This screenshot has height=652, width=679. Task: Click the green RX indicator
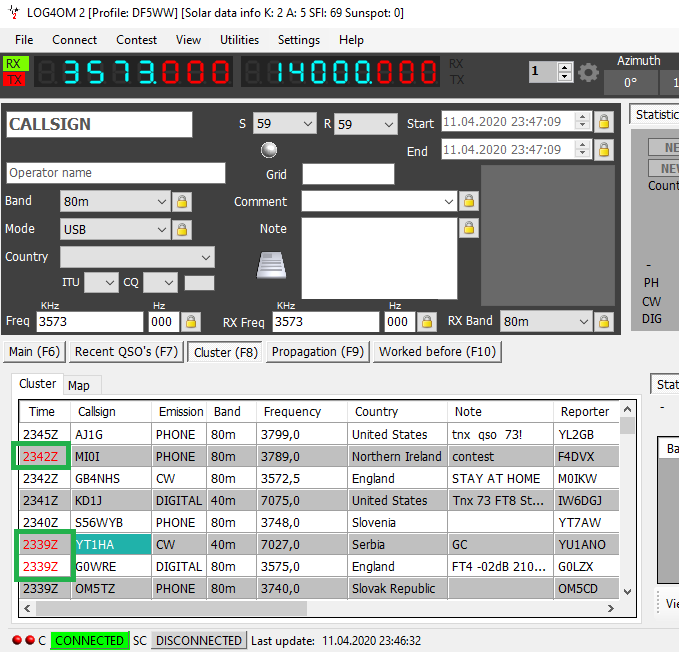(16, 64)
